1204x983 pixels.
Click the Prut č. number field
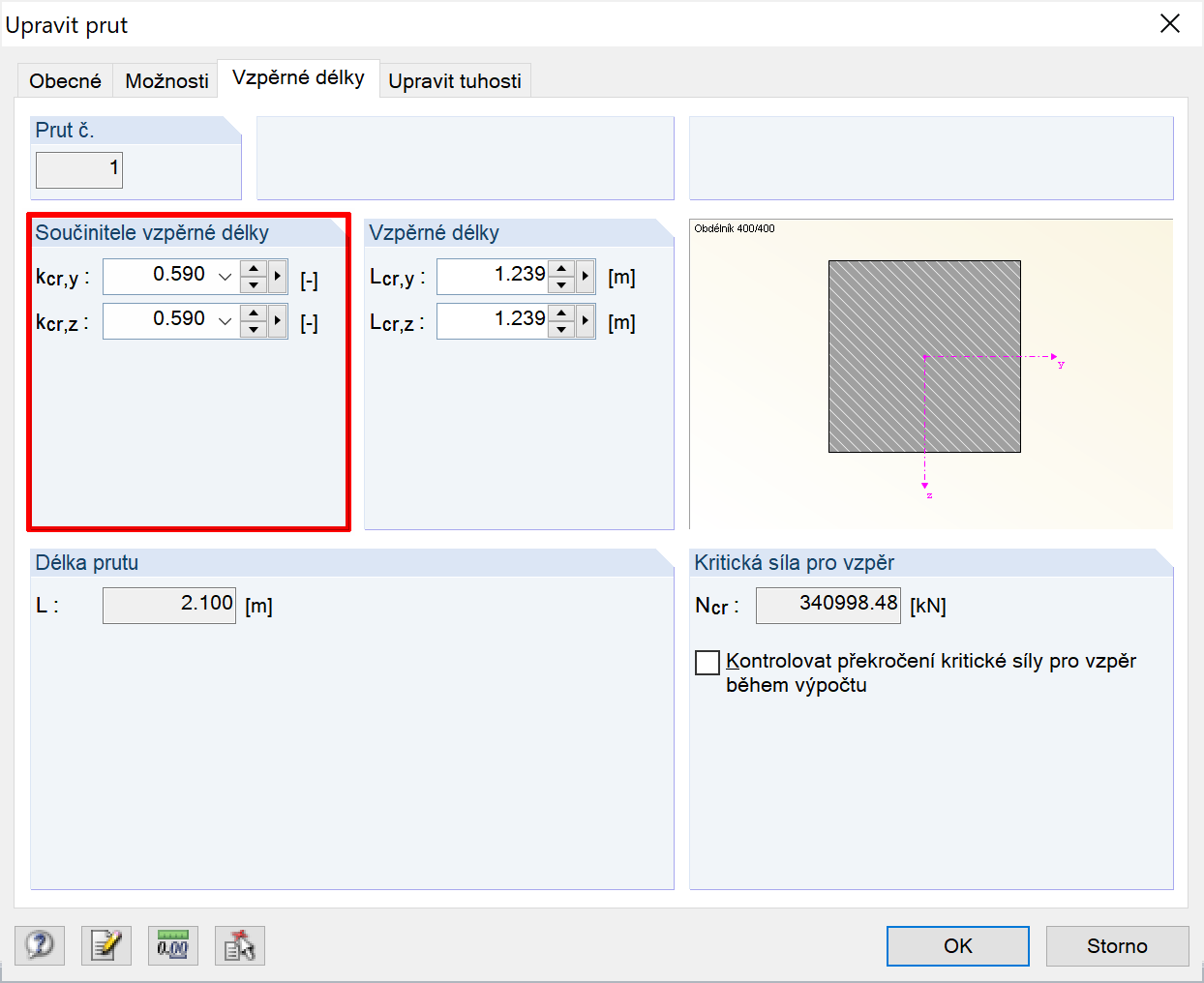pos(79,170)
